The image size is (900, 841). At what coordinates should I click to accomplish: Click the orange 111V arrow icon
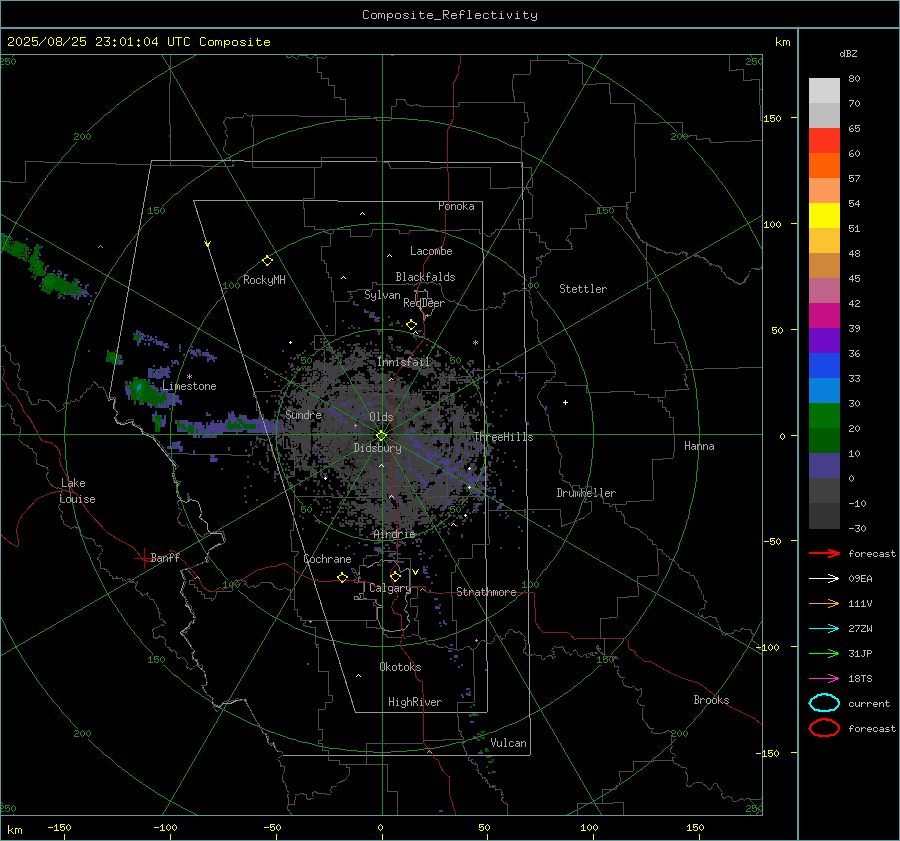pyautogui.click(x=824, y=603)
